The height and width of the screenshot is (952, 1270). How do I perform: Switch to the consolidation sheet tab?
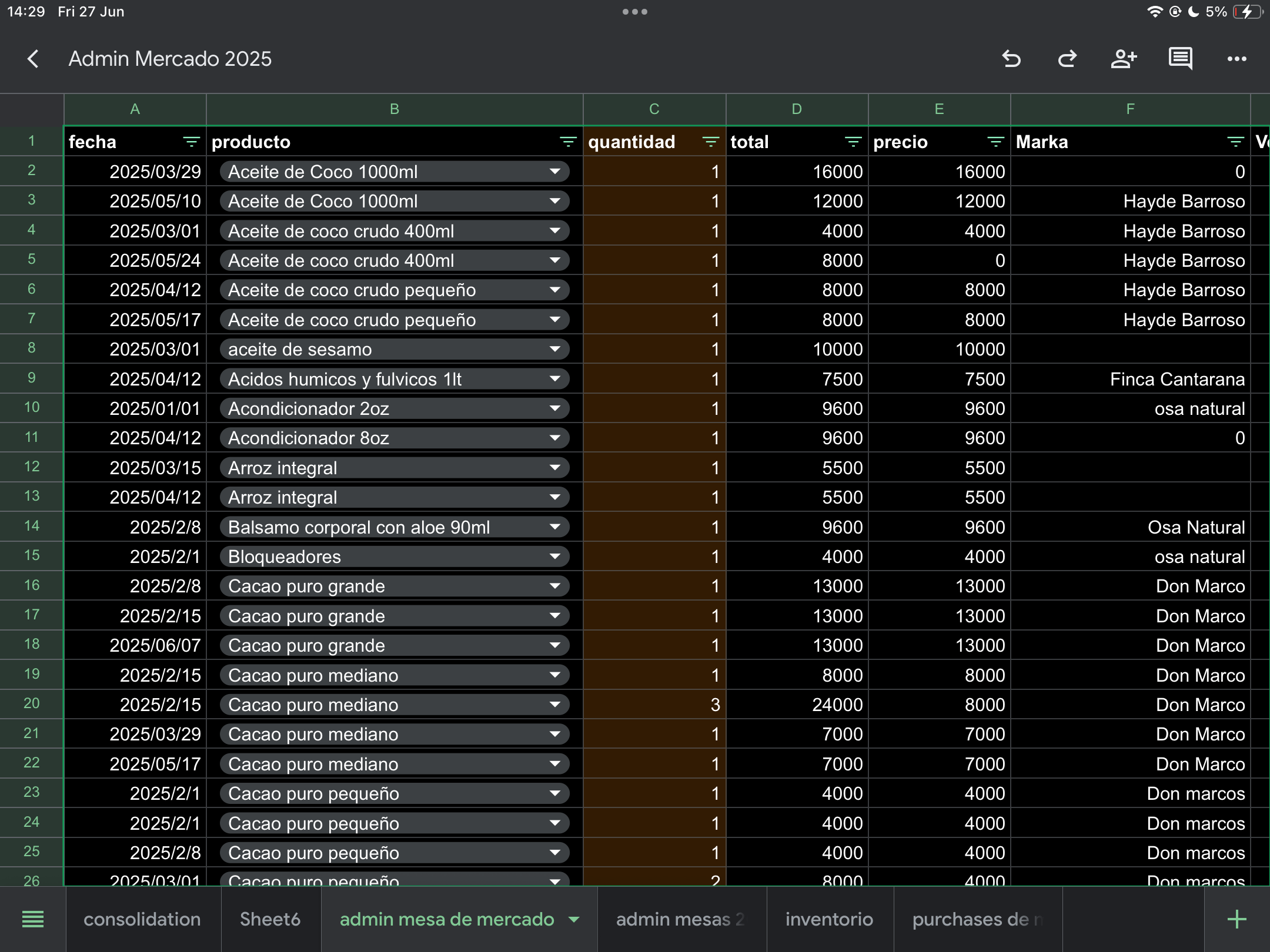point(142,919)
